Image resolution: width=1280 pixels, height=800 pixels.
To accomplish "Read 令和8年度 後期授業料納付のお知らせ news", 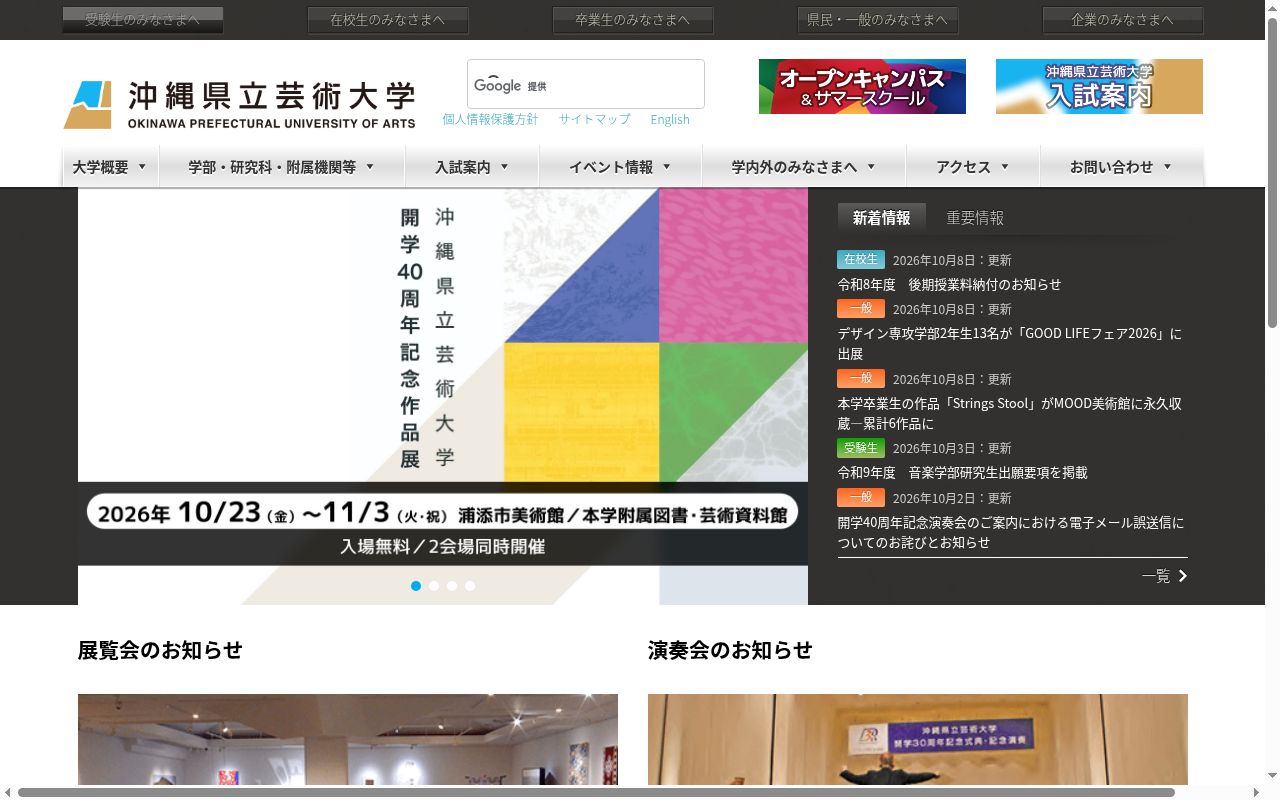I will pos(949,284).
